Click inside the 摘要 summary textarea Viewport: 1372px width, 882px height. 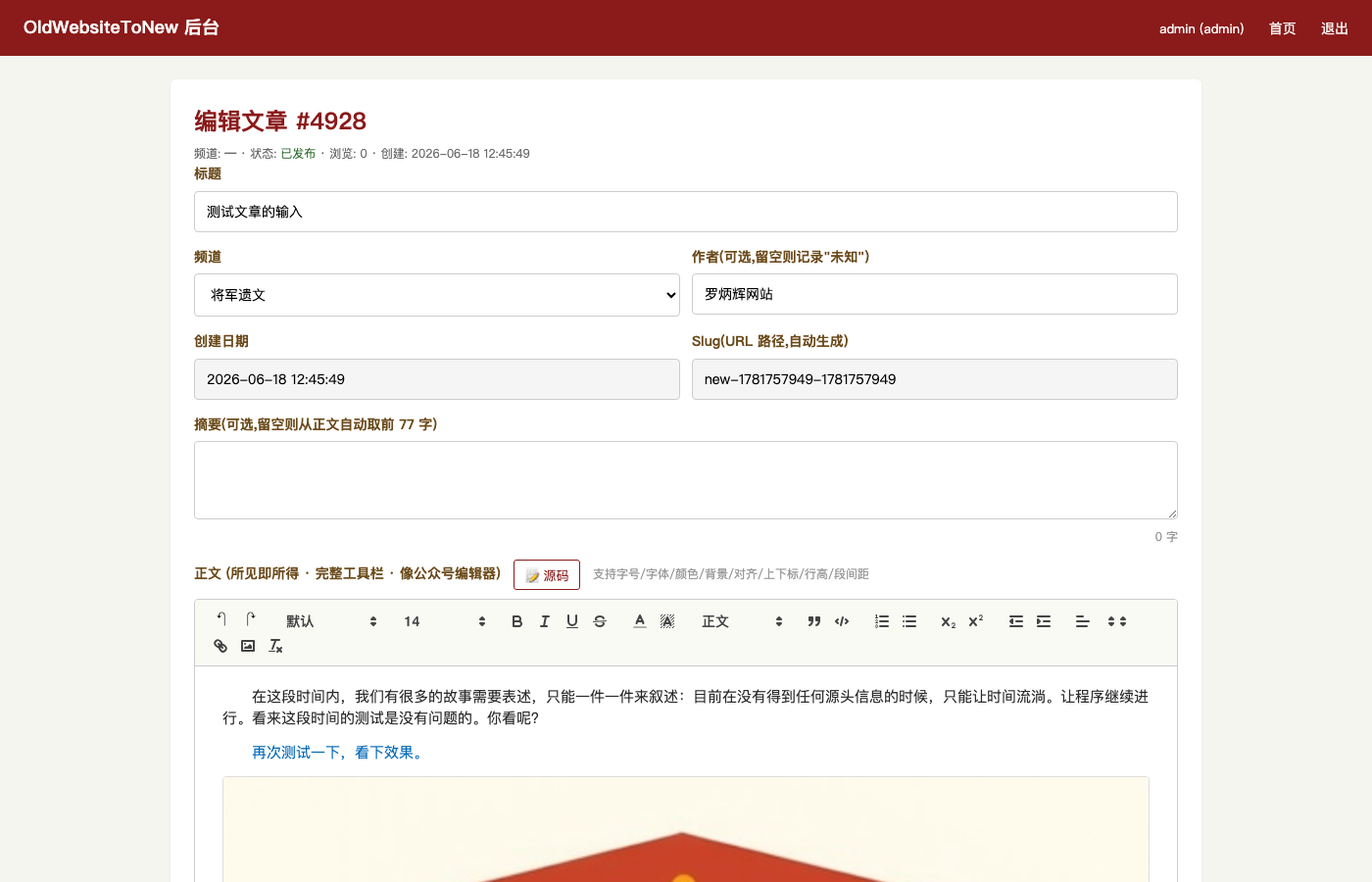[x=686, y=480]
